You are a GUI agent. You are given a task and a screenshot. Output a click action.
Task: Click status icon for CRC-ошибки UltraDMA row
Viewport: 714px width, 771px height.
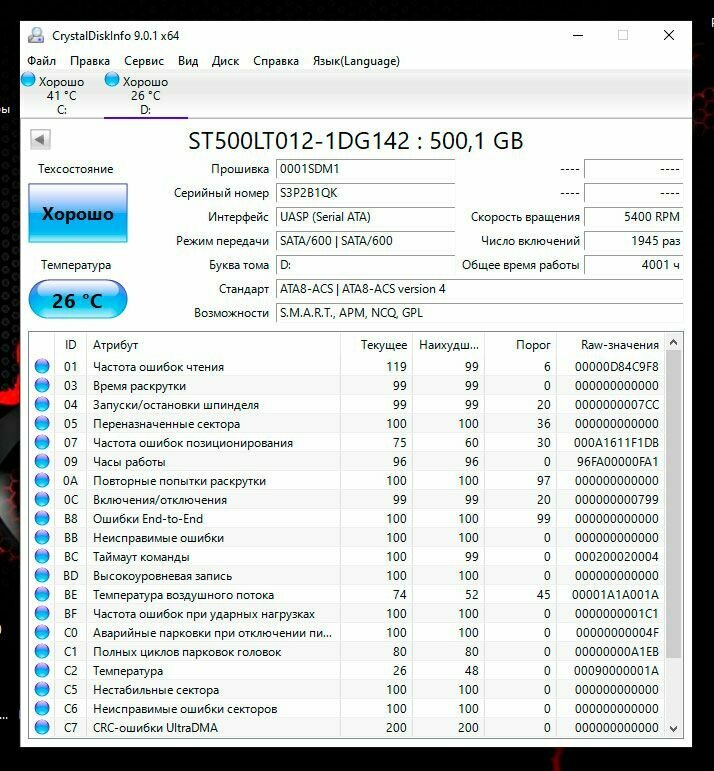tap(42, 728)
